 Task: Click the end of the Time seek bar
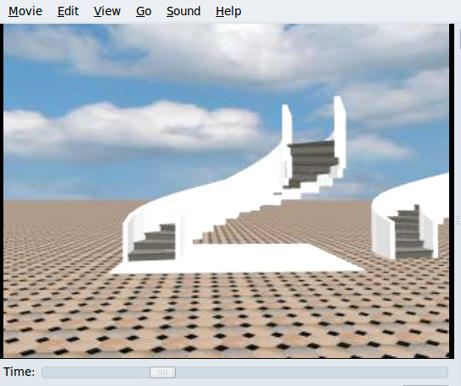445,372
